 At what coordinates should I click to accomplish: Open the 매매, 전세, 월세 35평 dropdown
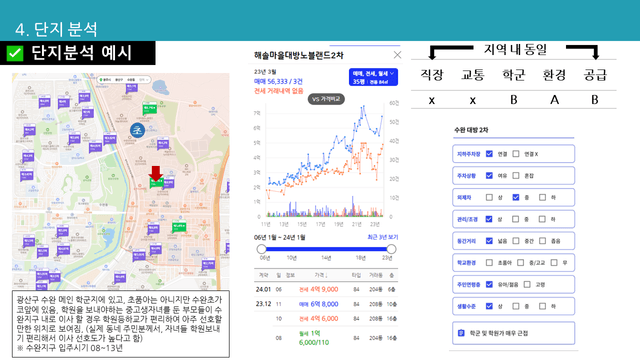click(x=373, y=77)
